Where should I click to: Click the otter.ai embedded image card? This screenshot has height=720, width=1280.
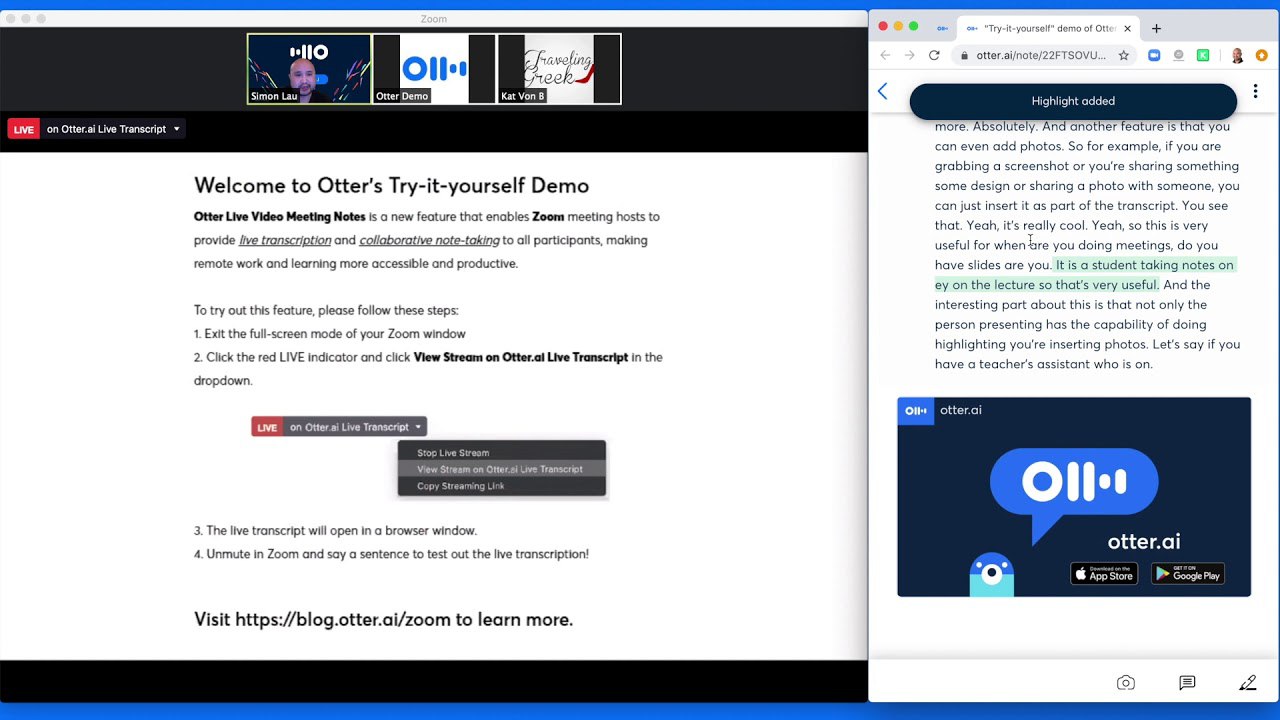(1074, 497)
